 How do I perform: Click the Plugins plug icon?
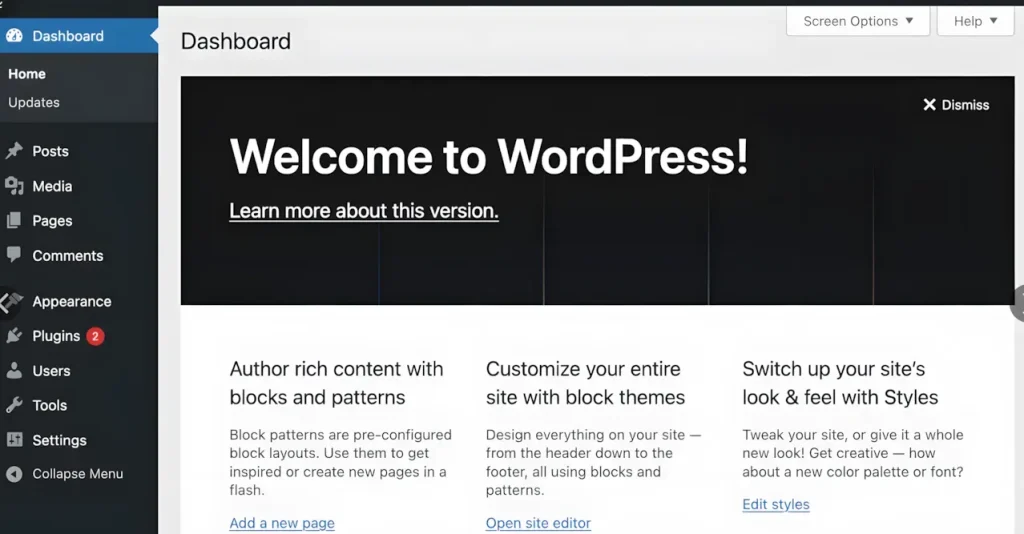point(14,336)
